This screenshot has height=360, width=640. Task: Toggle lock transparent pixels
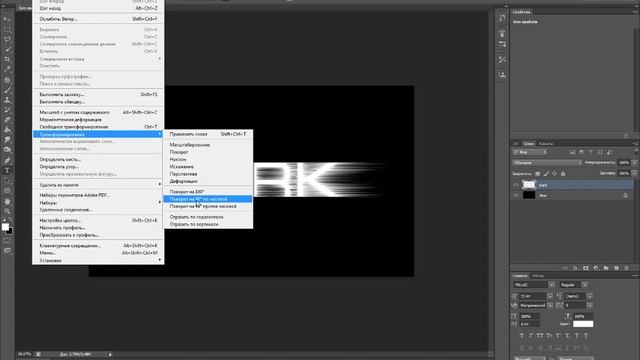(x=538, y=173)
